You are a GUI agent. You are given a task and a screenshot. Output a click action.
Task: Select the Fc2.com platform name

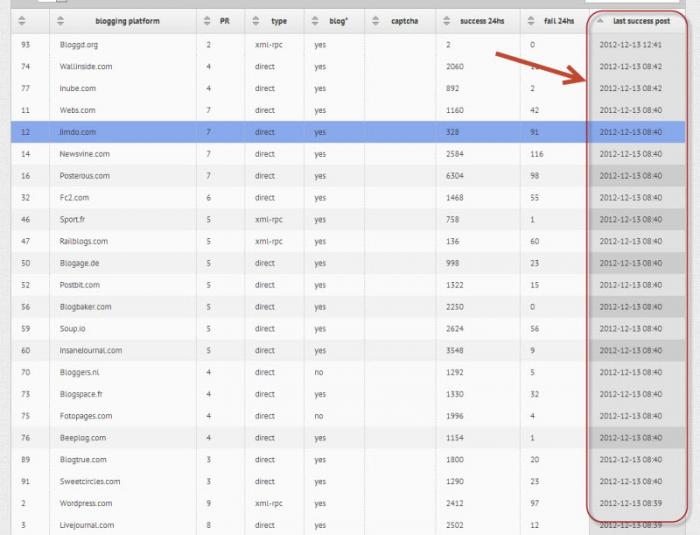coord(74,198)
